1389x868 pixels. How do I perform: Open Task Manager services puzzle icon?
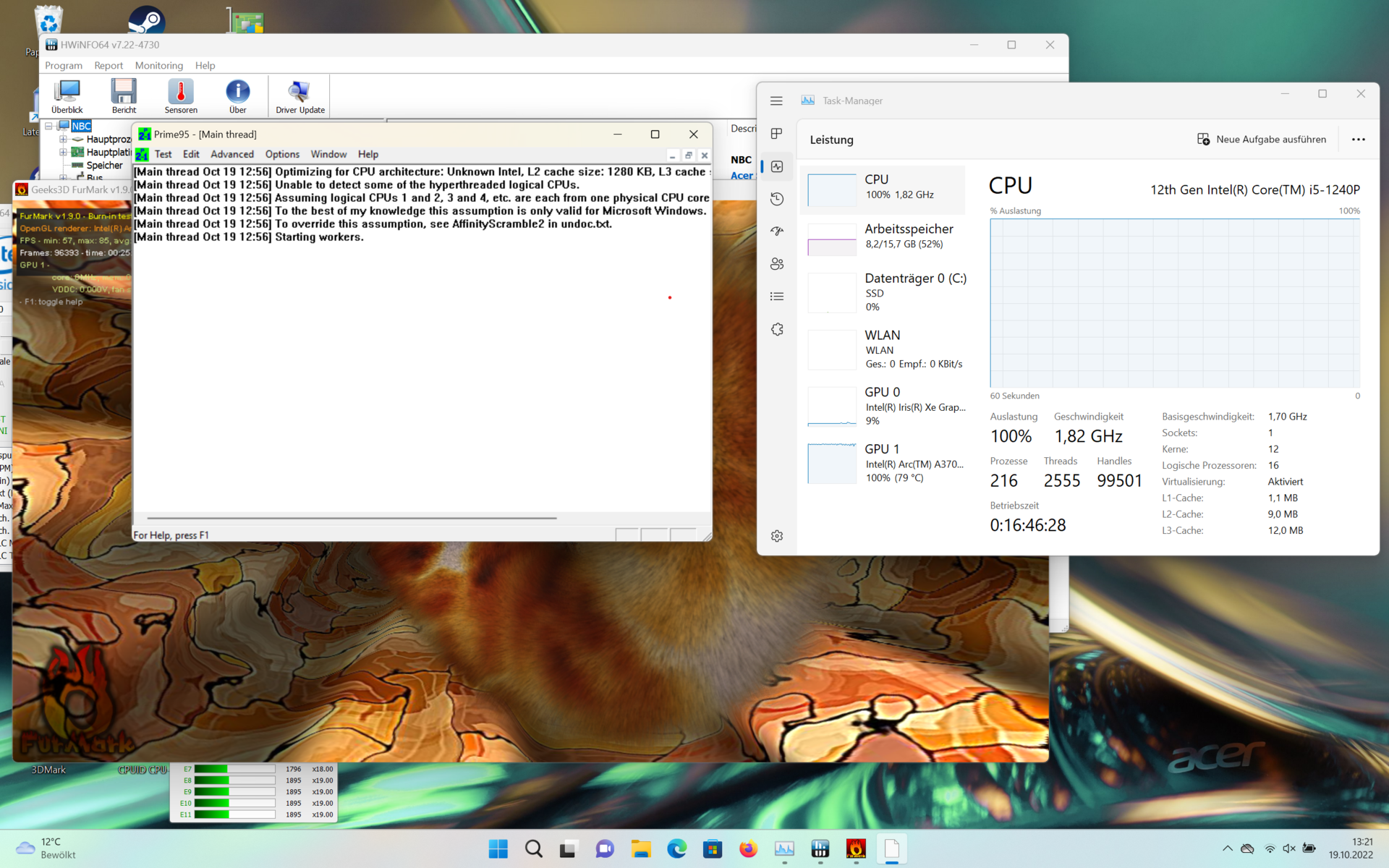[777, 329]
